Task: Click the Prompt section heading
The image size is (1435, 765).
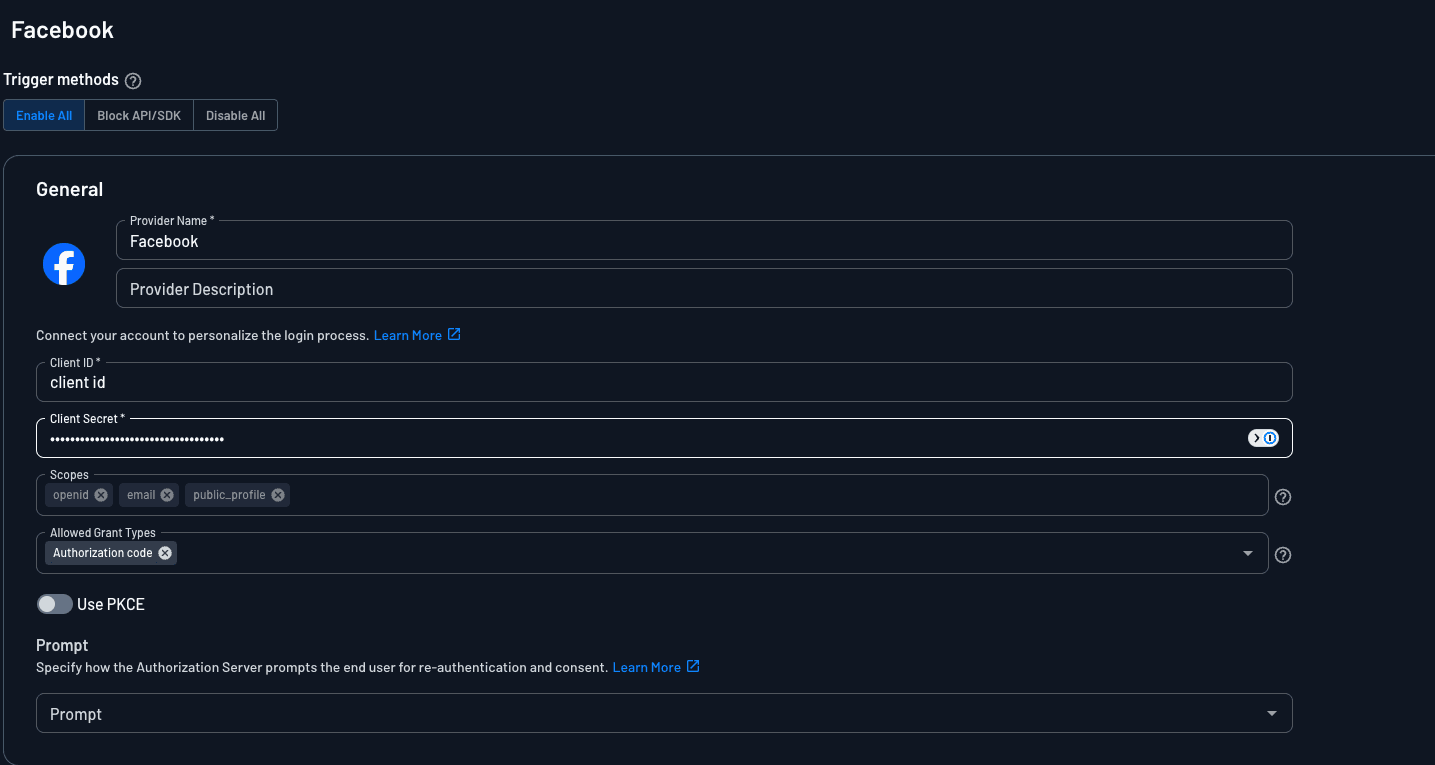Action: pos(62,645)
